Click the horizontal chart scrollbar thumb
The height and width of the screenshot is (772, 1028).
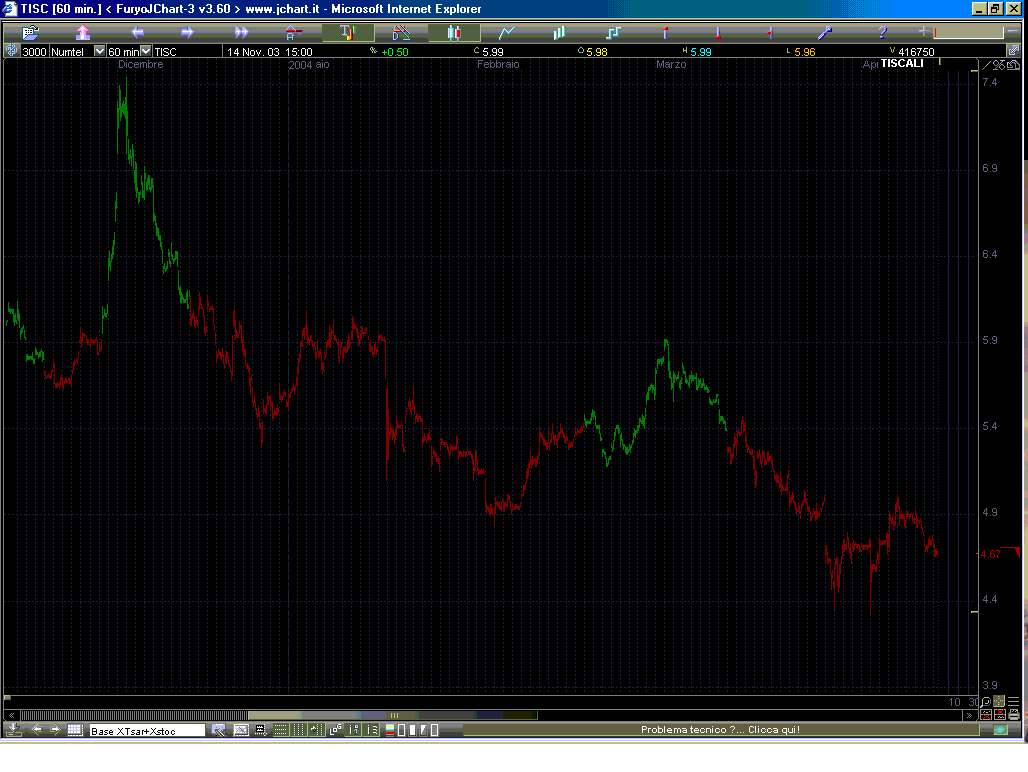tap(393, 715)
